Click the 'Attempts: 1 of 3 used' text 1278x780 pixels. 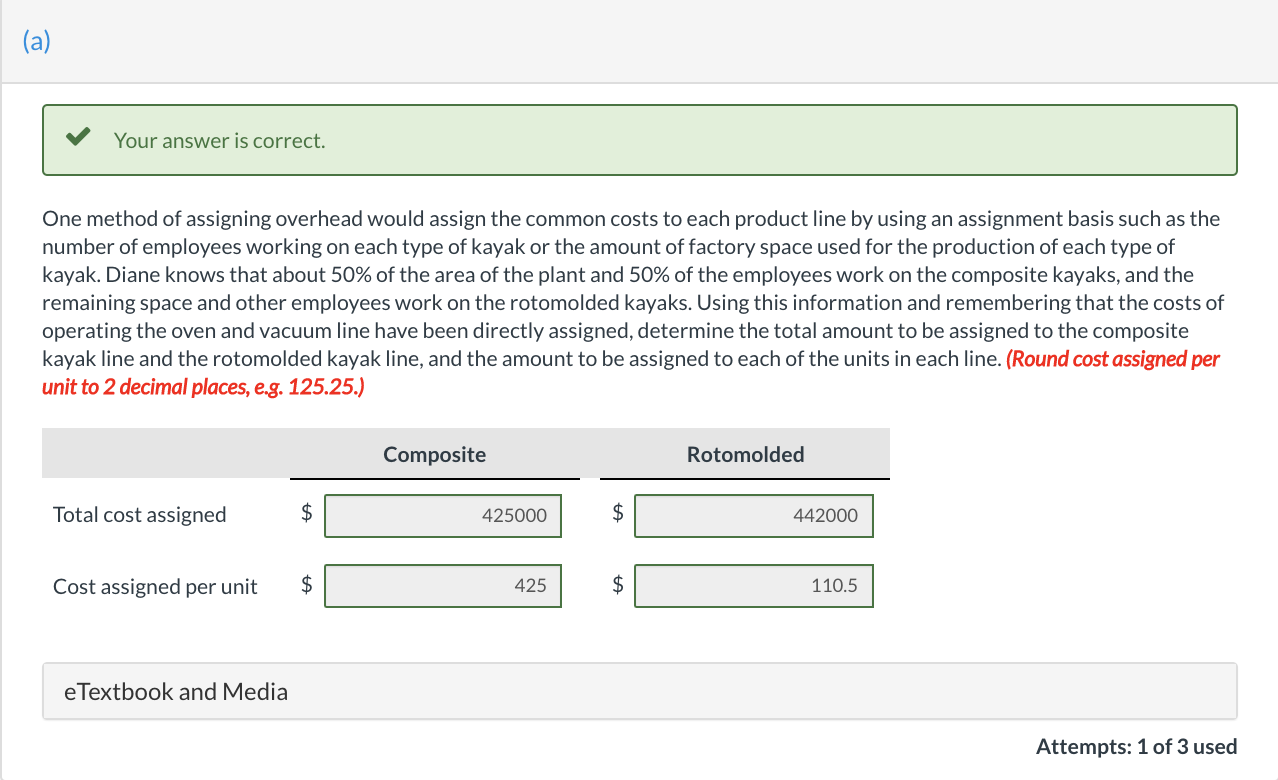click(1137, 746)
